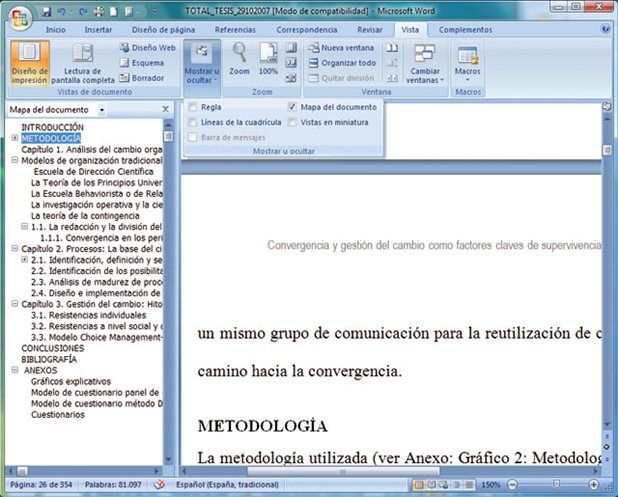Jump to INTRODUCCIÓN in document map
This screenshot has width=618, height=497.
coord(52,127)
